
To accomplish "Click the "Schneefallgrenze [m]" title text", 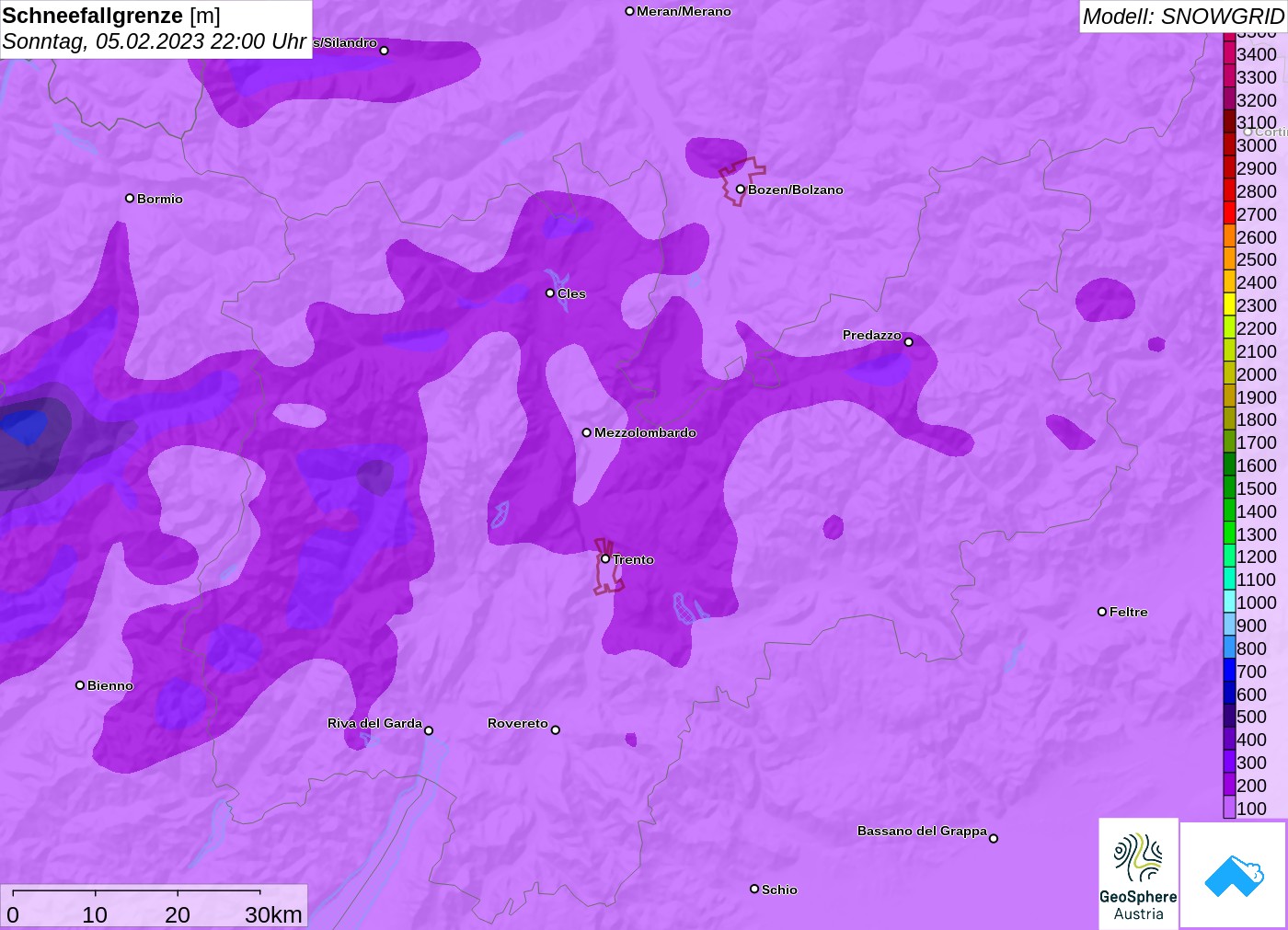I will point(111,16).
